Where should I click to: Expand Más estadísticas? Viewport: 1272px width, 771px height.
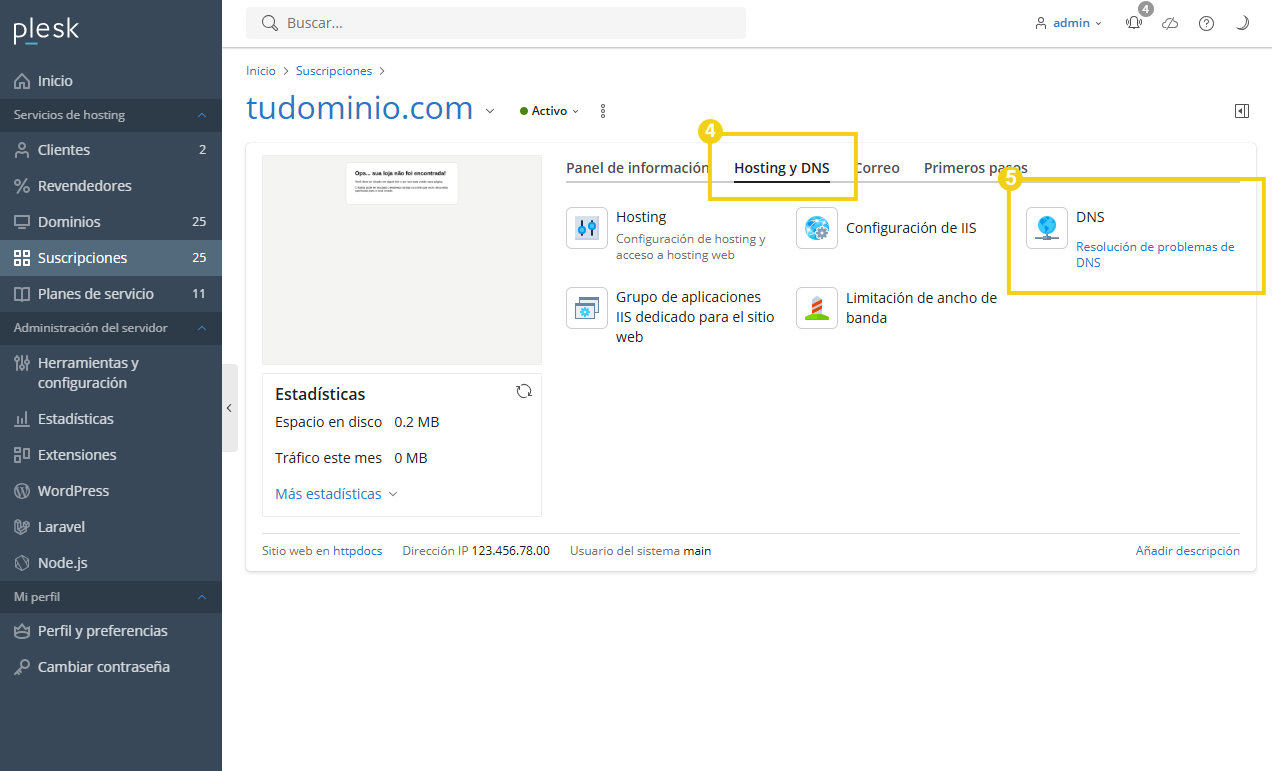pyautogui.click(x=336, y=494)
